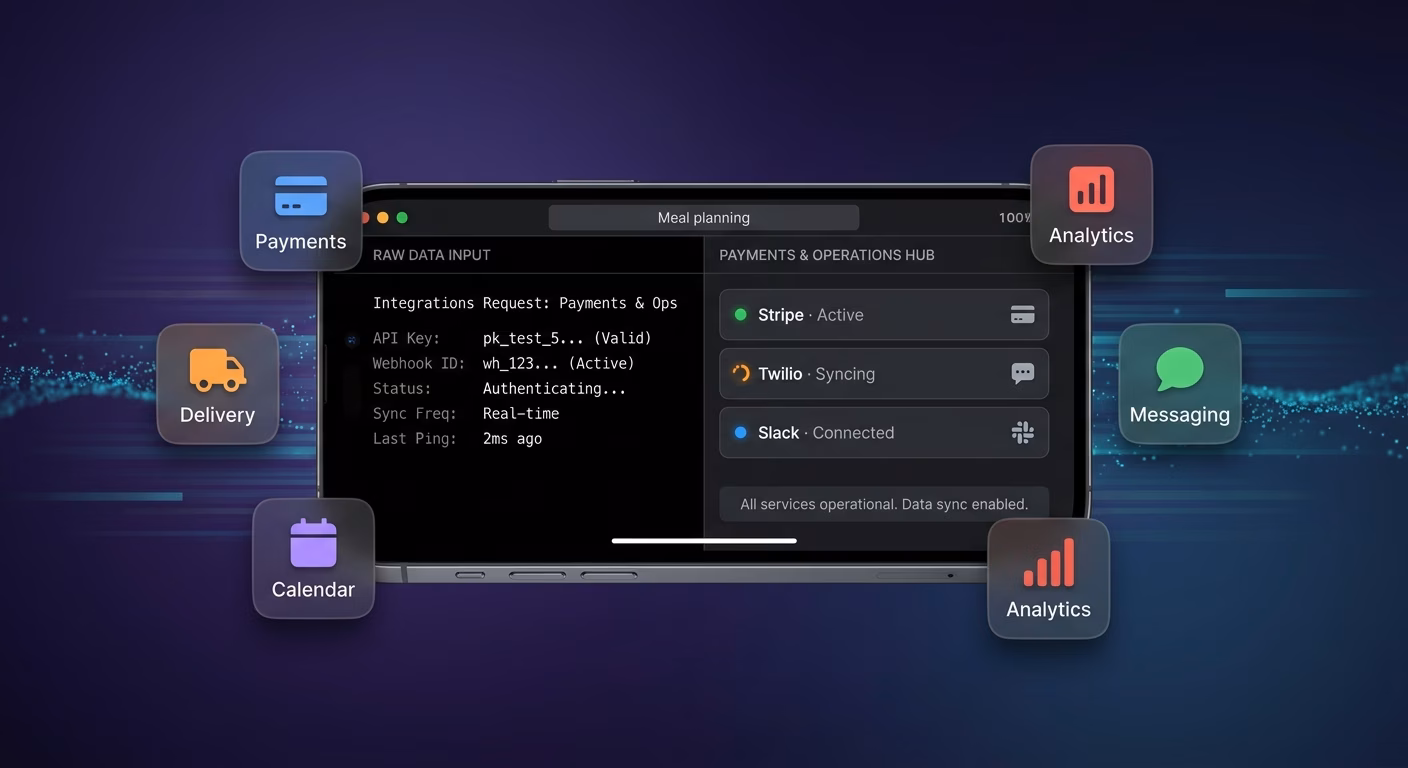Click the Real-time sync frequency value

pos(521,414)
